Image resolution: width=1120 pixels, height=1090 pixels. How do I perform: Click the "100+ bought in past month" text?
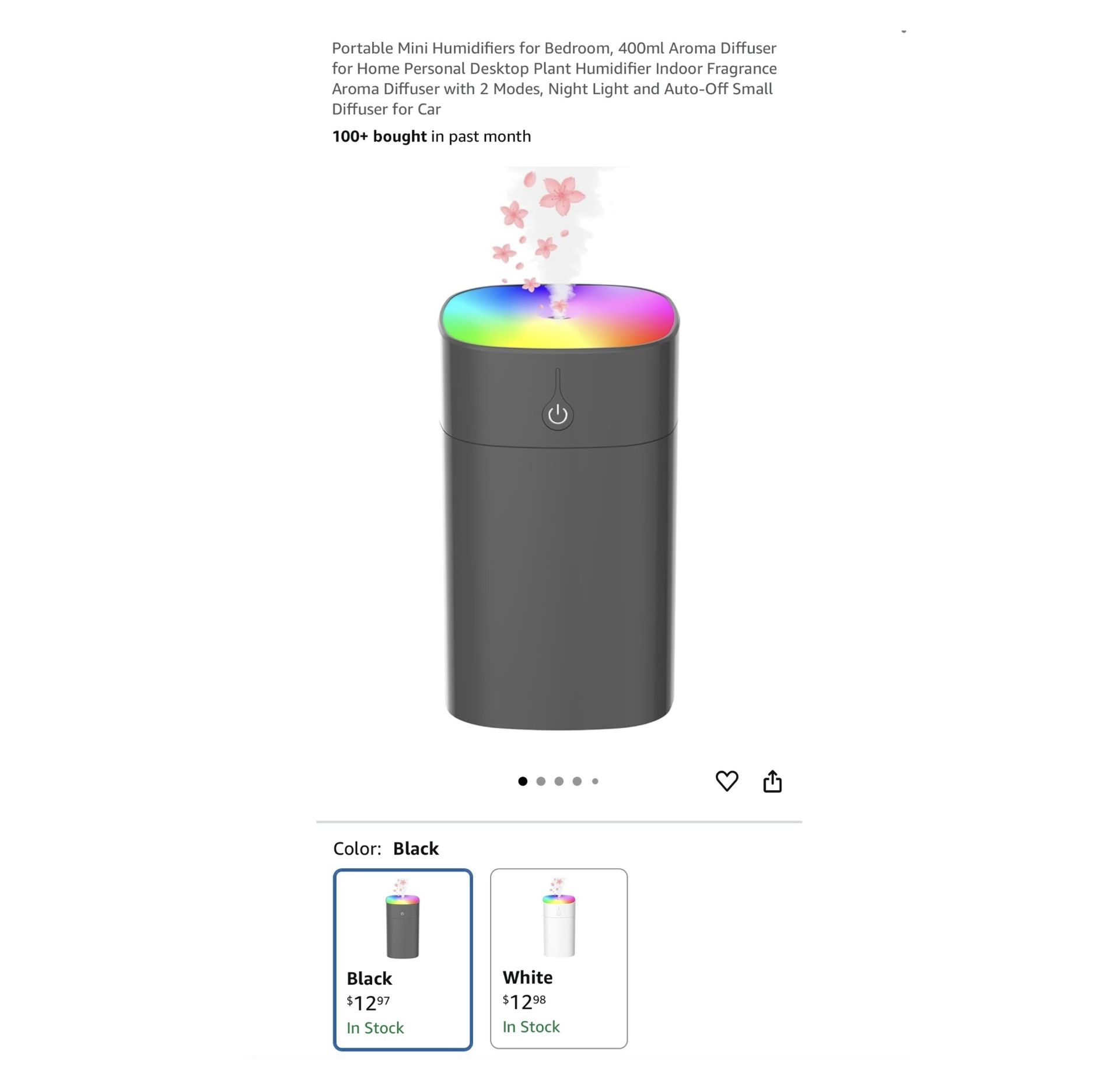[x=432, y=137]
